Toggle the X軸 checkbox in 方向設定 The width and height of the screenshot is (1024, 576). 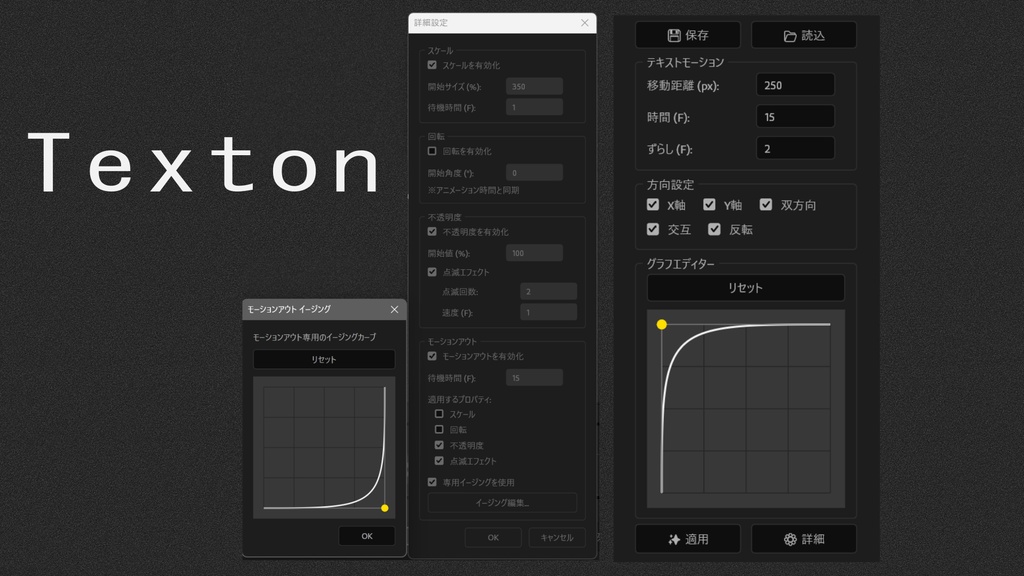pyautogui.click(x=653, y=204)
